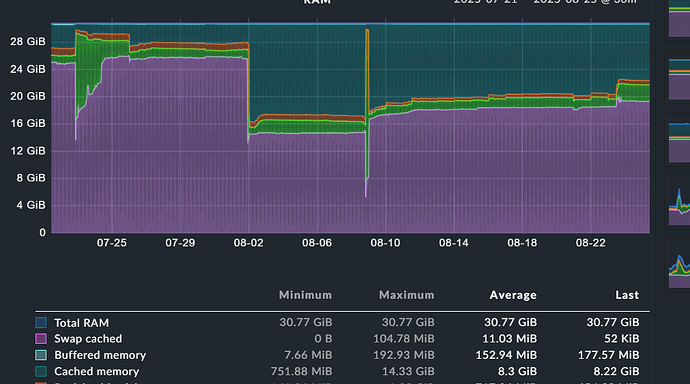Click the 08-10 date label on the x-axis
The width and height of the screenshot is (690, 384).
click(385, 243)
